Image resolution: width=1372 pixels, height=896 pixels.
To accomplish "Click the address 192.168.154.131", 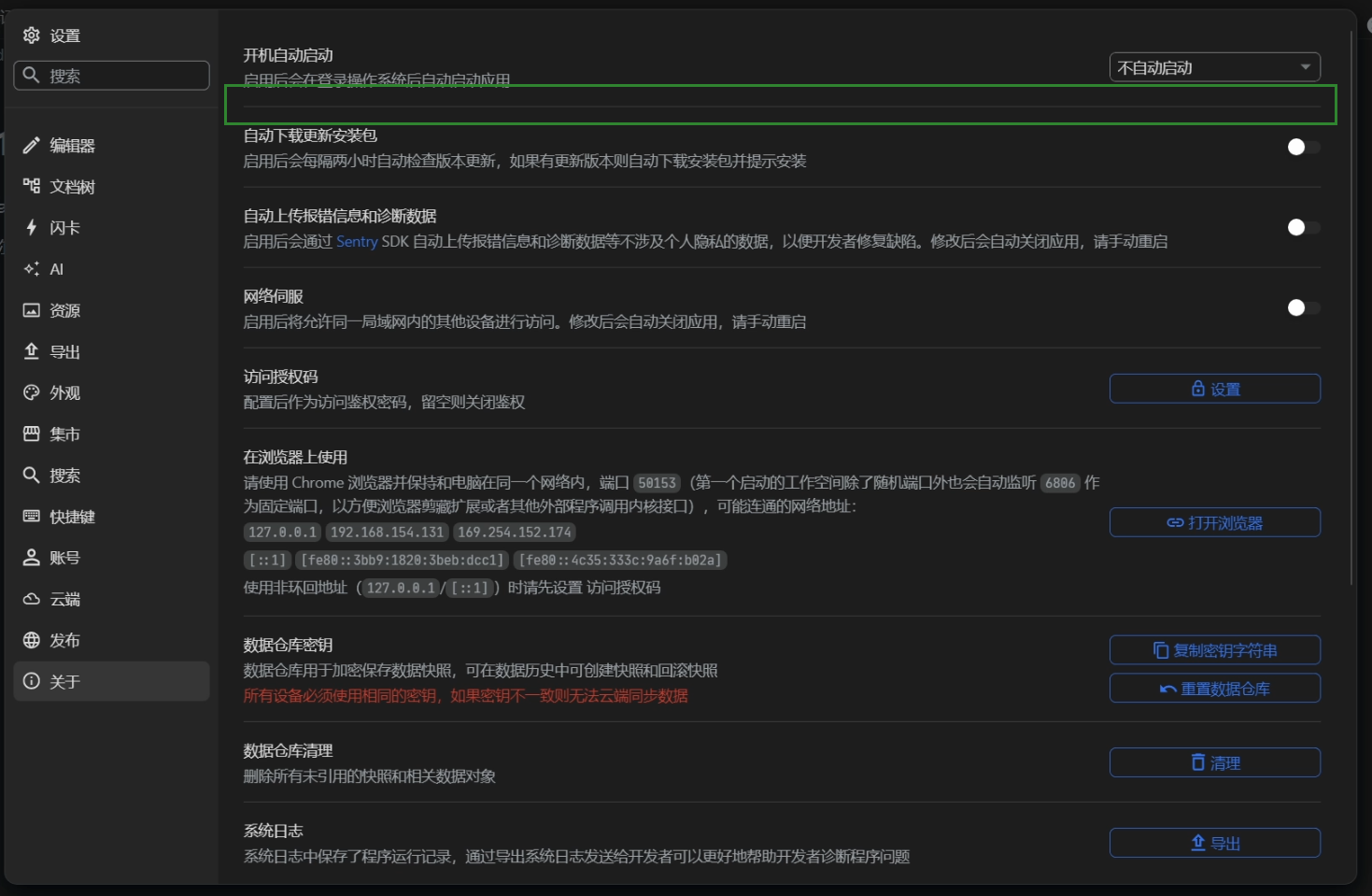I will (x=387, y=532).
